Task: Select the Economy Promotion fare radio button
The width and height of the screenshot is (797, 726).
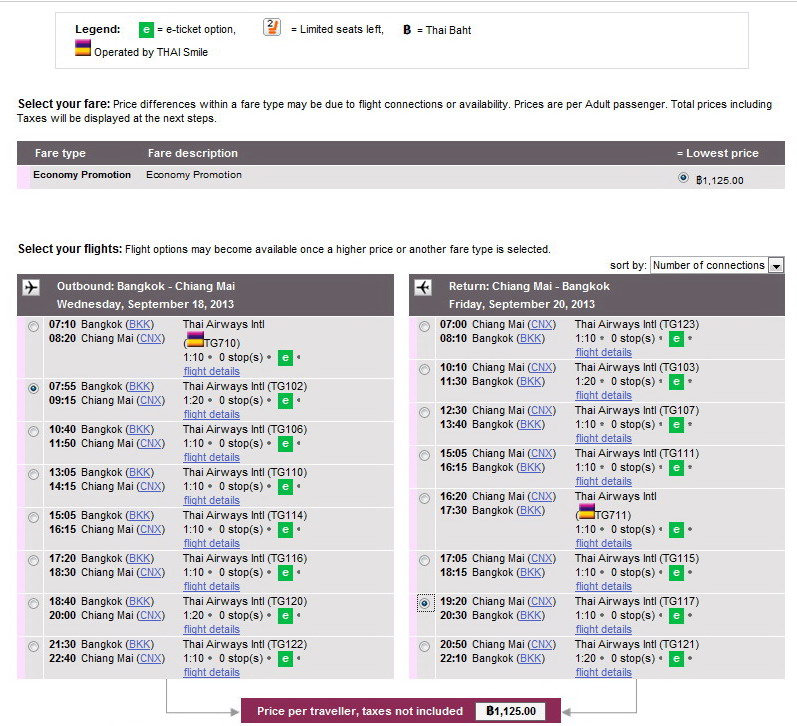Action: 683,178
